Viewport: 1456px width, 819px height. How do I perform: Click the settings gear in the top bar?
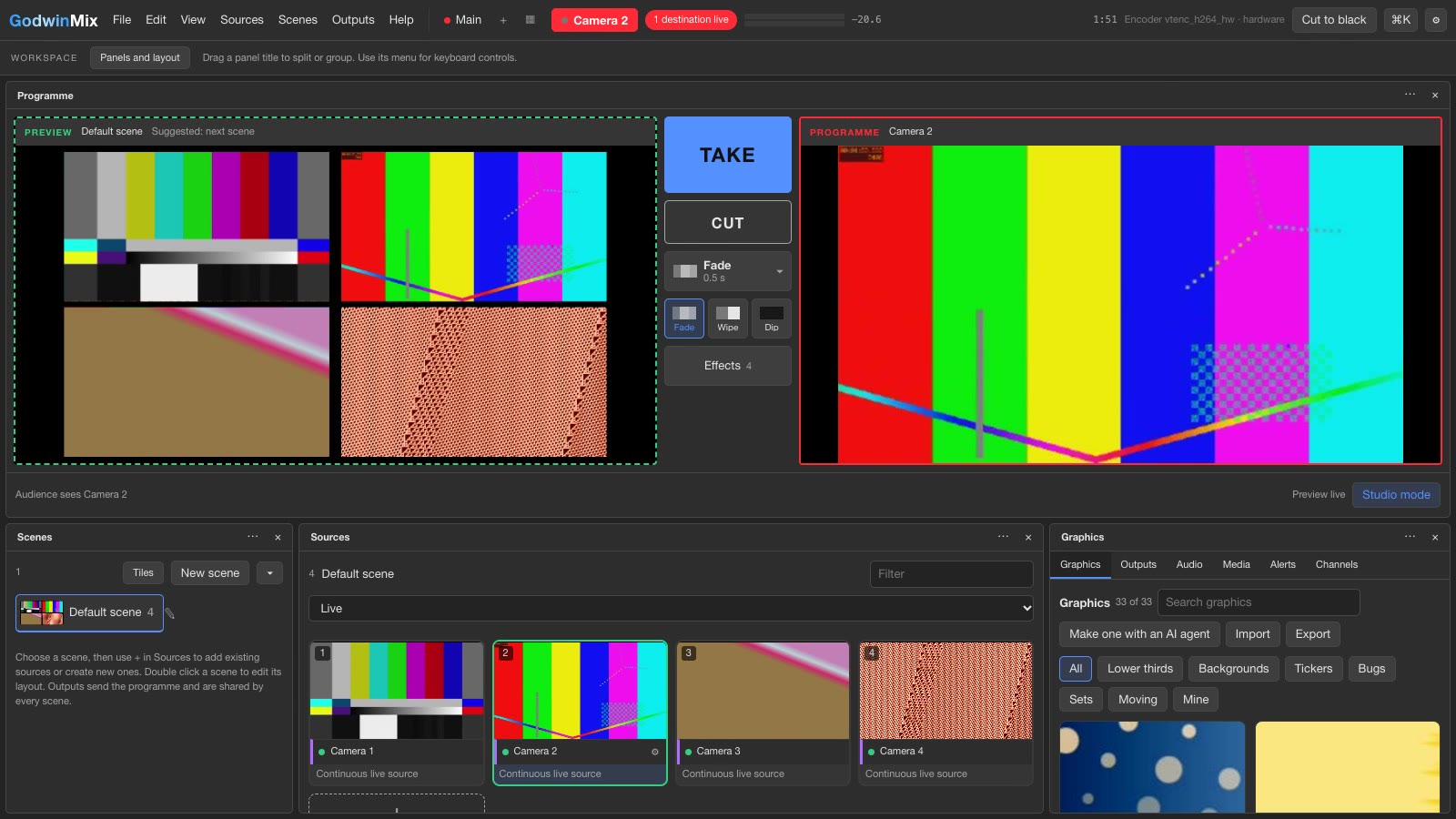1435,20
